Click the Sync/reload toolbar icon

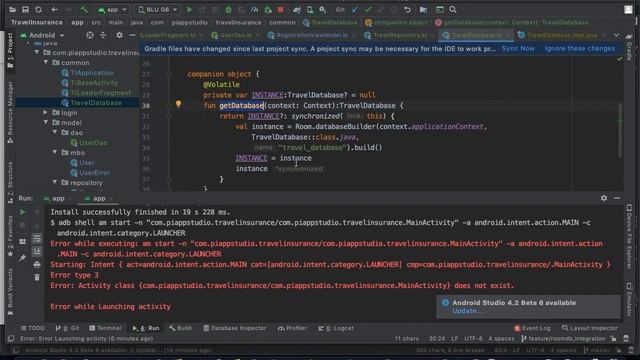(38, 9)
